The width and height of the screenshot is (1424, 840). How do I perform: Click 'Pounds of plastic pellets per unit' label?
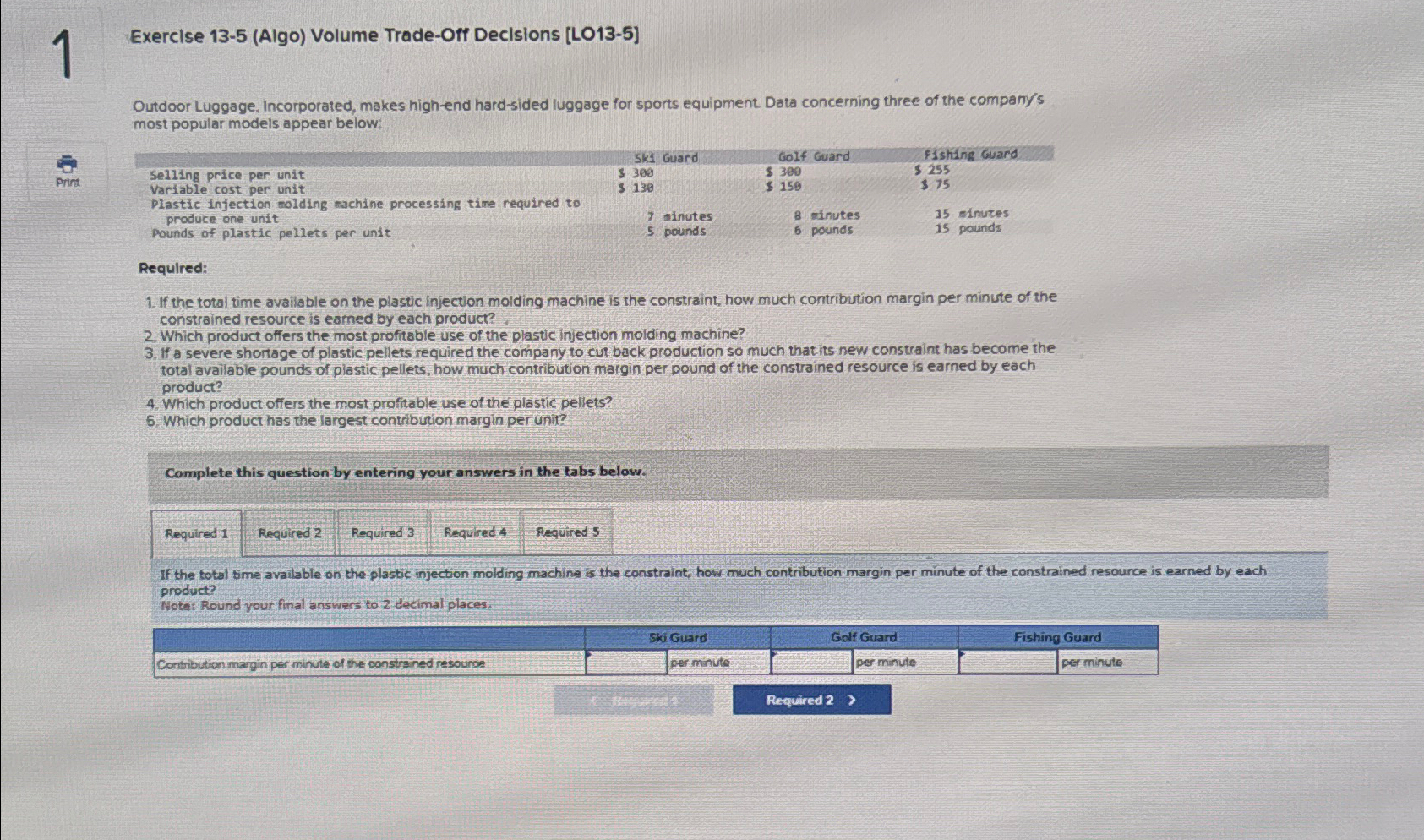tap(271, 233)
